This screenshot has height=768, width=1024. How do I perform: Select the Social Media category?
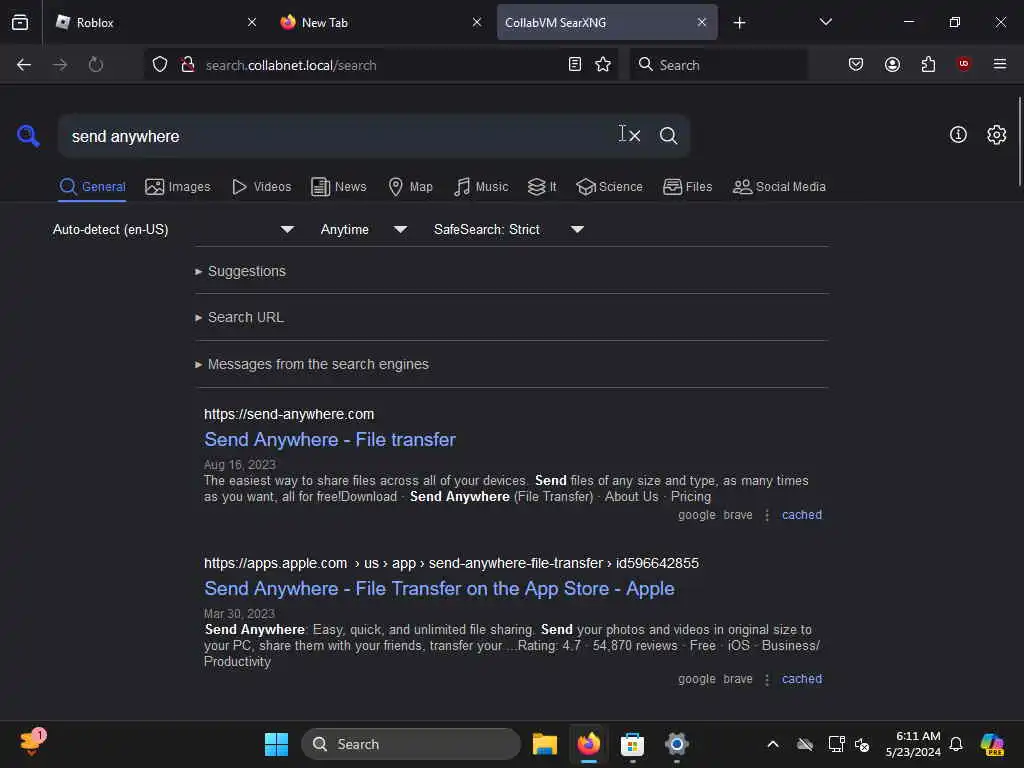click(779, 187)
